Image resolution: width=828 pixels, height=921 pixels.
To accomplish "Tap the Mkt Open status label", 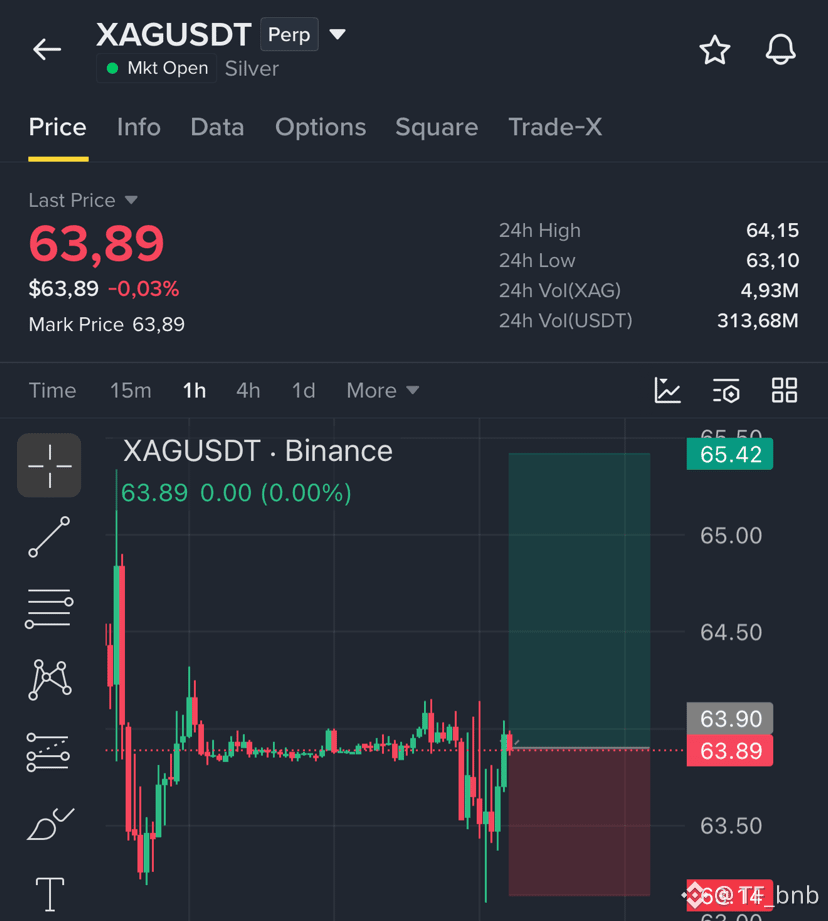I will tap(157, 68).
